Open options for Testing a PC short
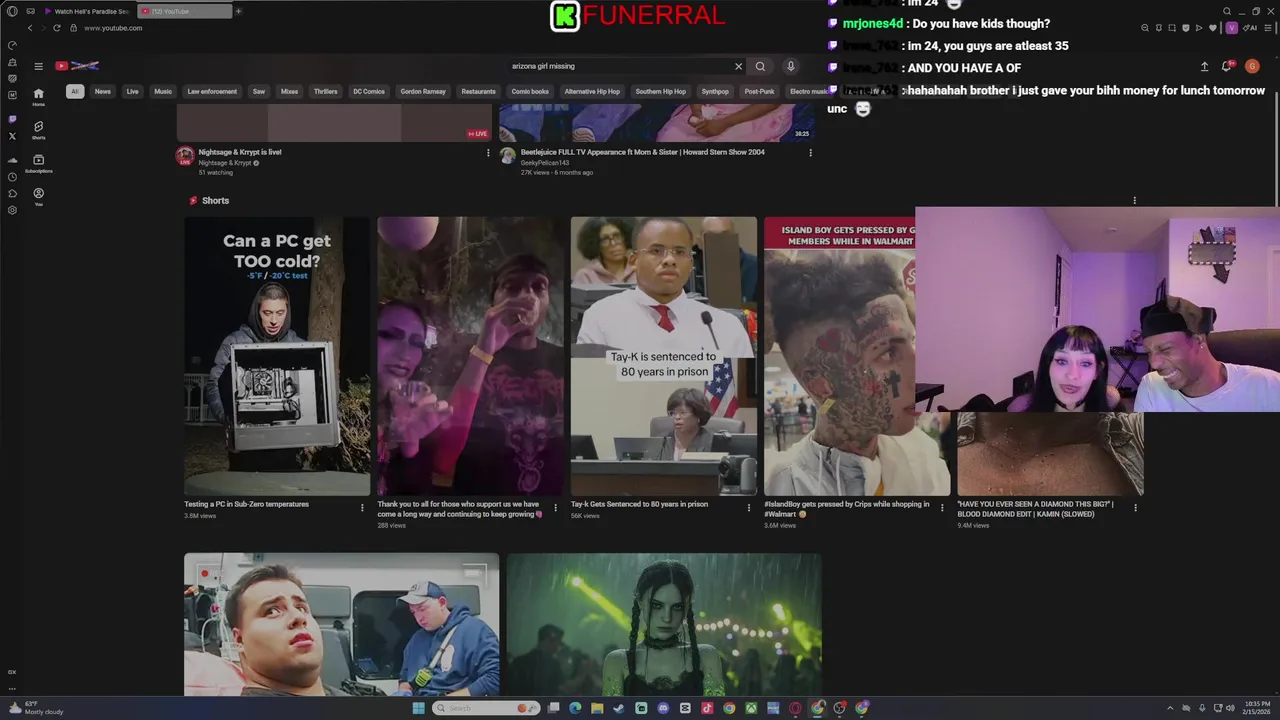The image size is (1280, 720). point(362,508)
